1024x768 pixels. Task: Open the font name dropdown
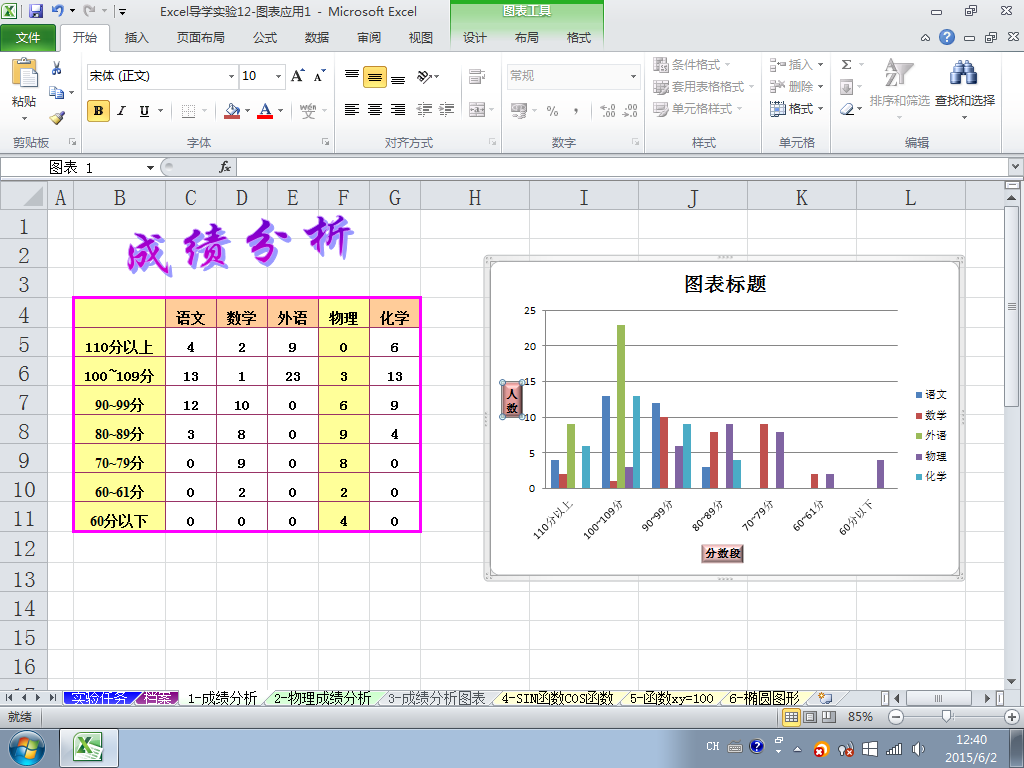point(231,76)
